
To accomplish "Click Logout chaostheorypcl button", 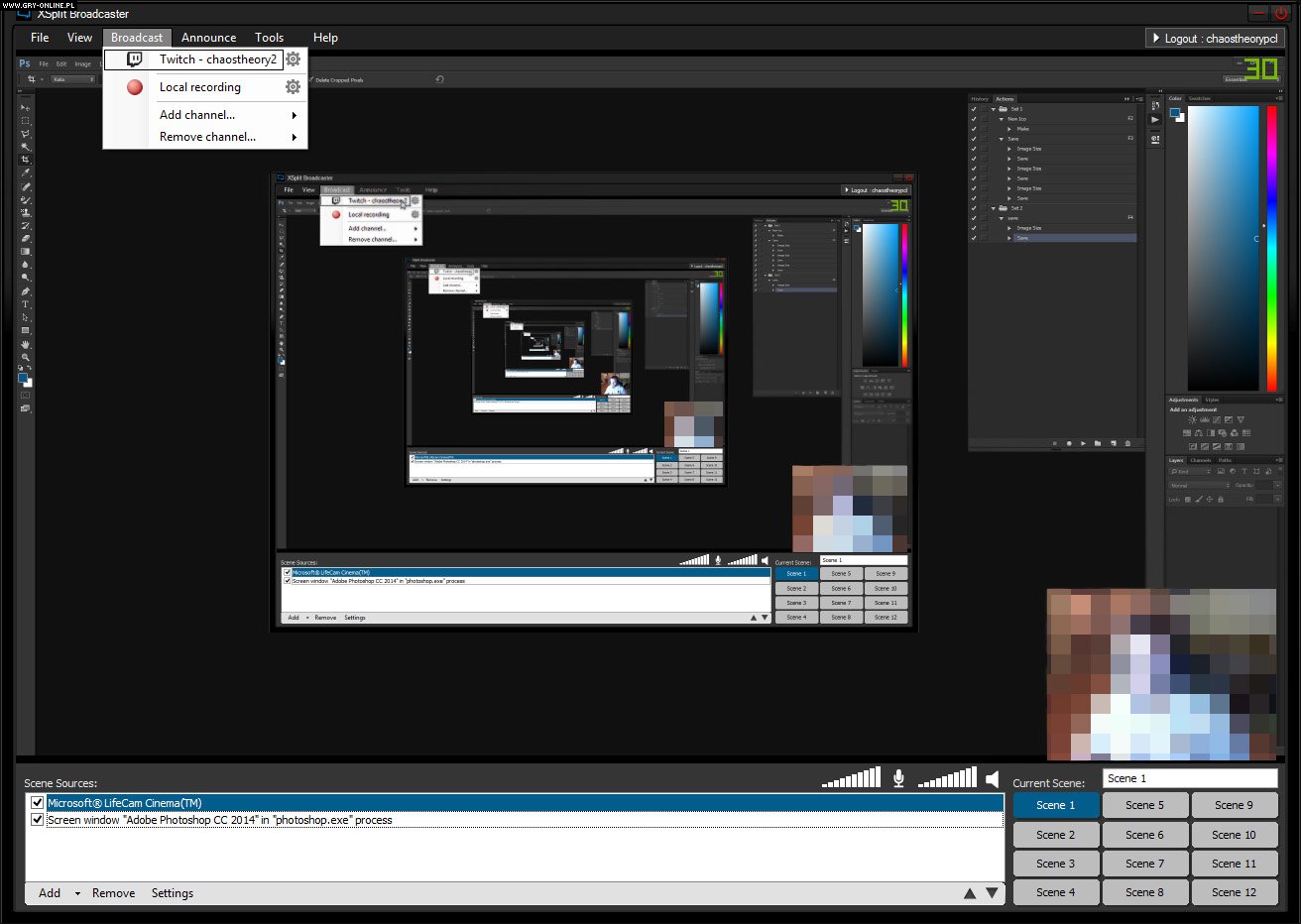I will [x=1215, y=39].
